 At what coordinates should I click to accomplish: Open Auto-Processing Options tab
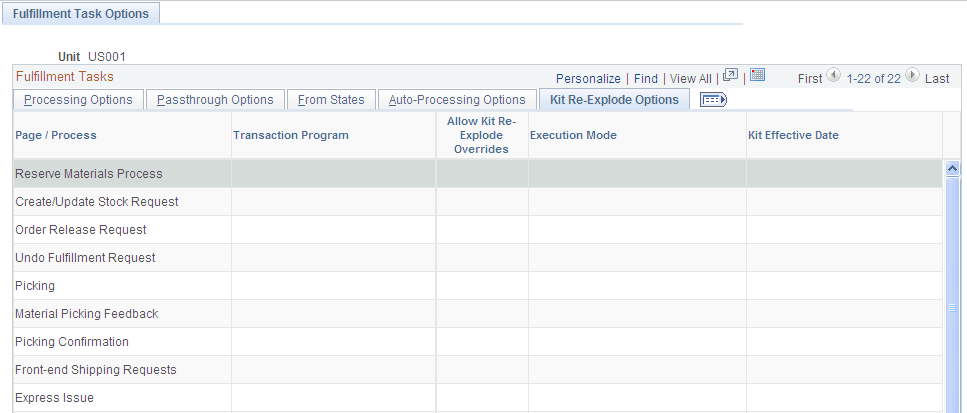coord(457,100)
